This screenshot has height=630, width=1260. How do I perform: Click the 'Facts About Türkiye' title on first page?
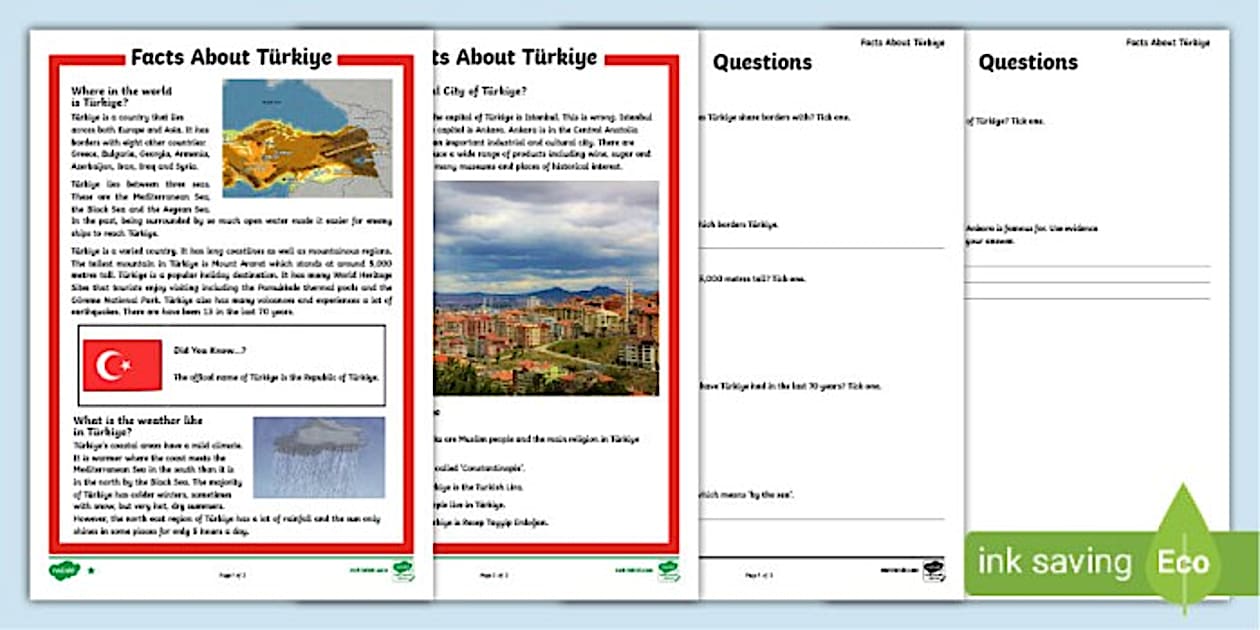231,57
